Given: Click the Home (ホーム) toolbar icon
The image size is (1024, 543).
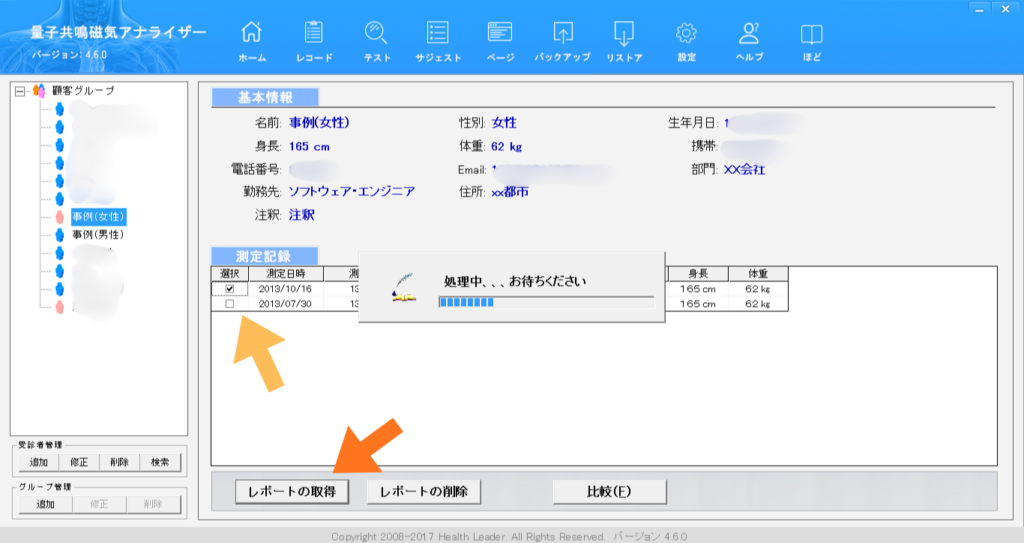Looking at the screenshot, I should (x=252, y=34).
